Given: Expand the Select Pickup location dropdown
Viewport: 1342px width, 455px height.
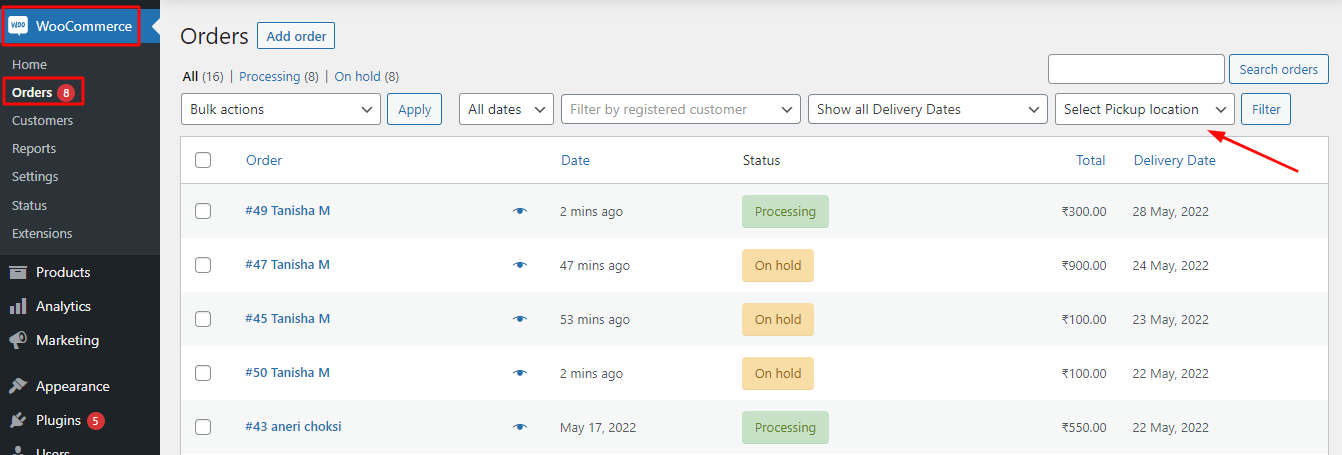Looking at the screenshot, I should tap(1144, 109).
